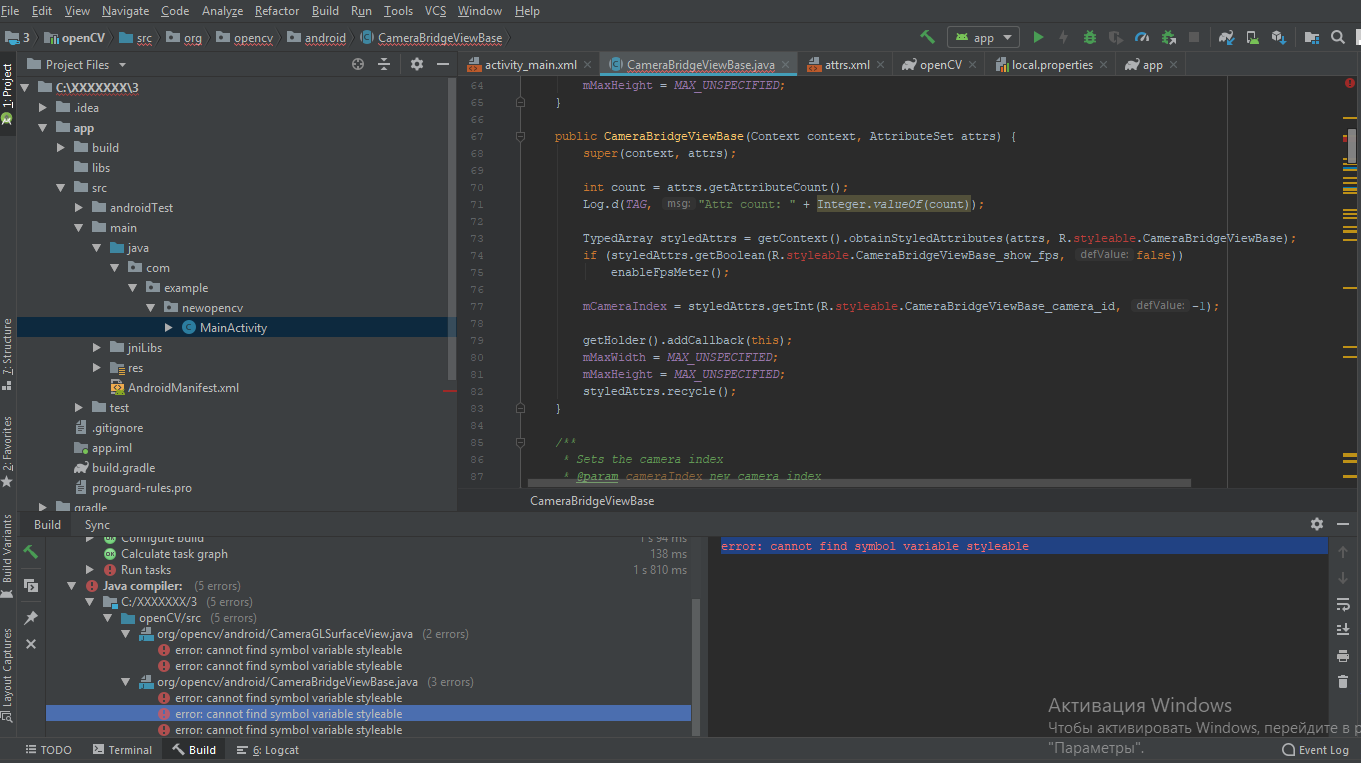Click the Stop square icon
This screenshot has height=763, width=1361.
(1194, 37)
